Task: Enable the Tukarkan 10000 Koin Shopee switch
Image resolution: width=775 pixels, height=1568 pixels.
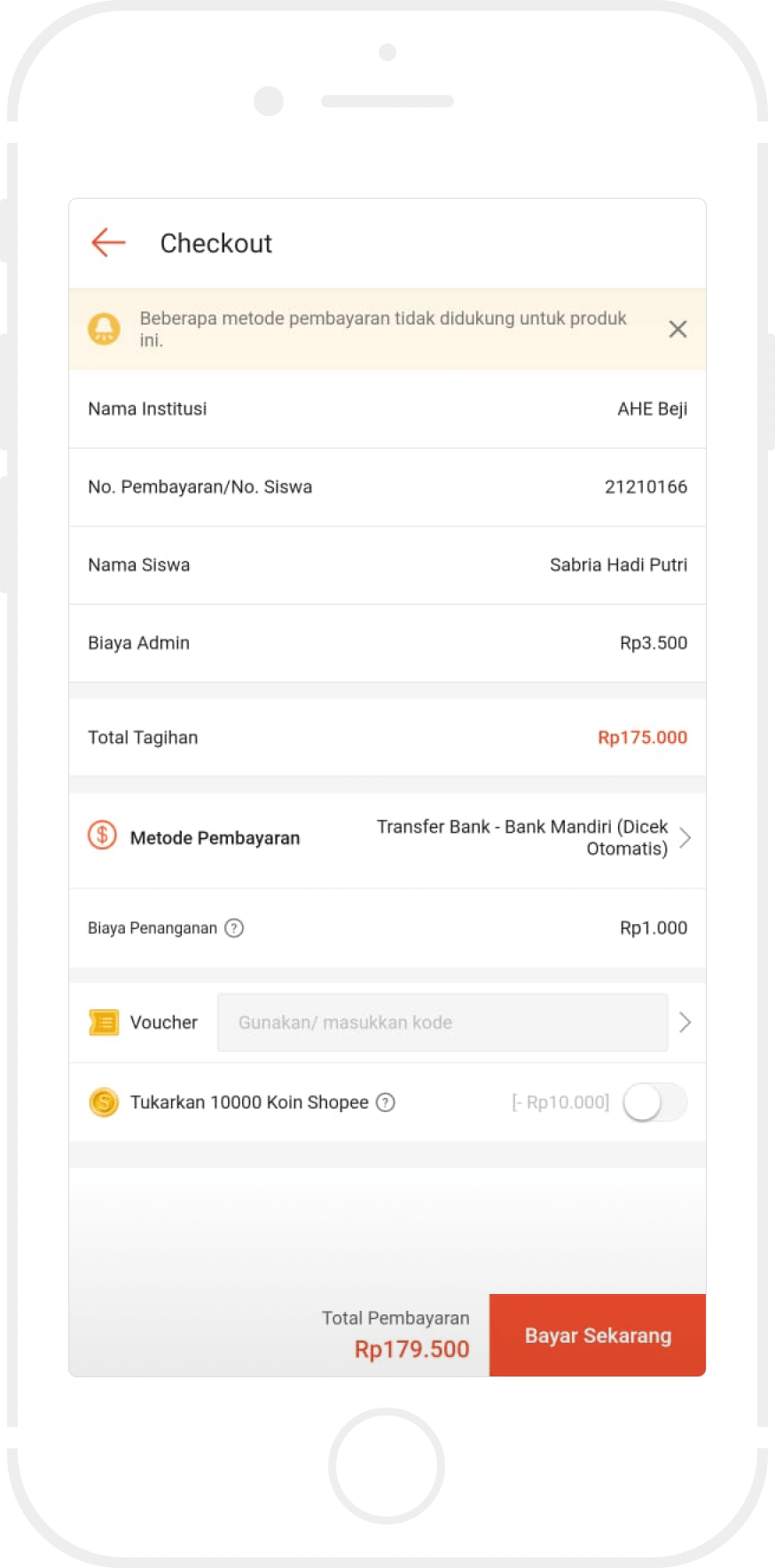Action: pos(654,1102)
